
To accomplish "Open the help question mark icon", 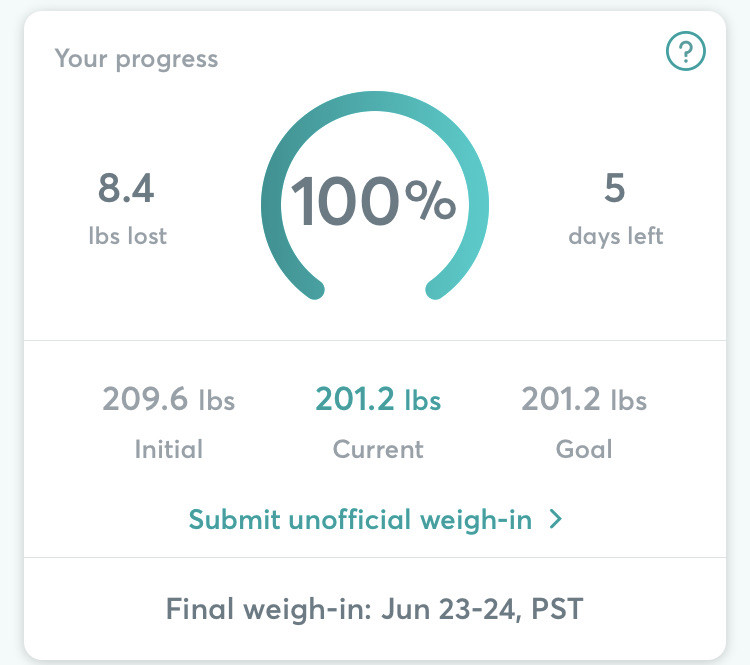I will pyautogui.click(x=685, y=51).
